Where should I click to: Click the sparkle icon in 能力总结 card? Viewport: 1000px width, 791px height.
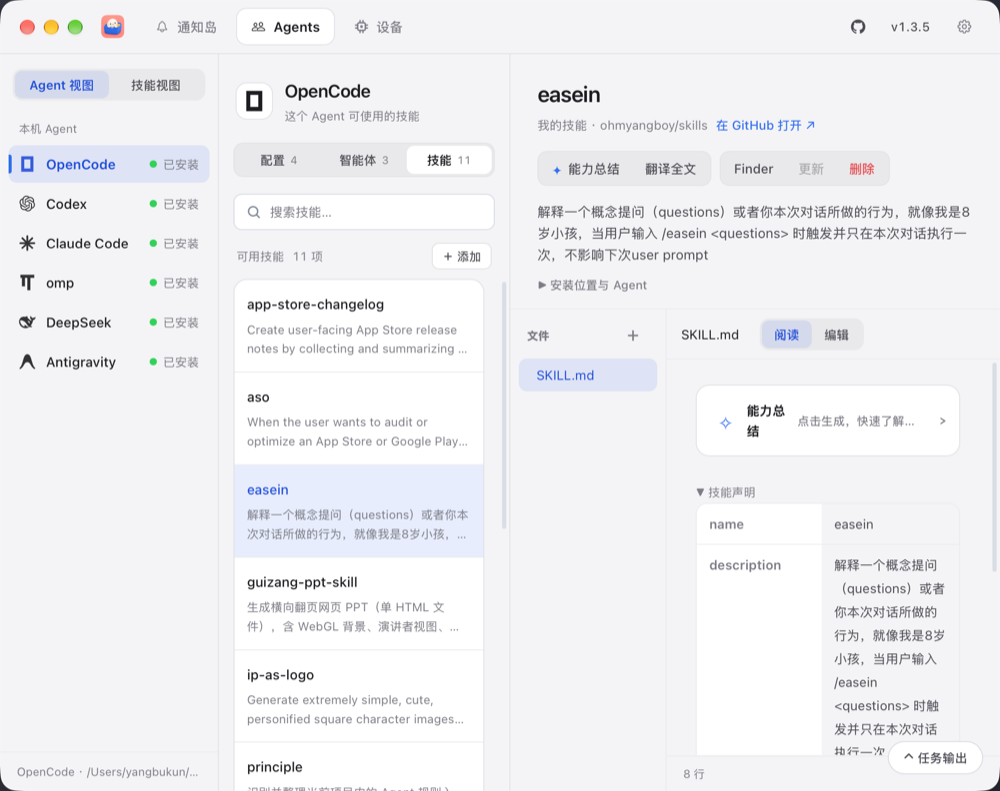coord(725,422)
